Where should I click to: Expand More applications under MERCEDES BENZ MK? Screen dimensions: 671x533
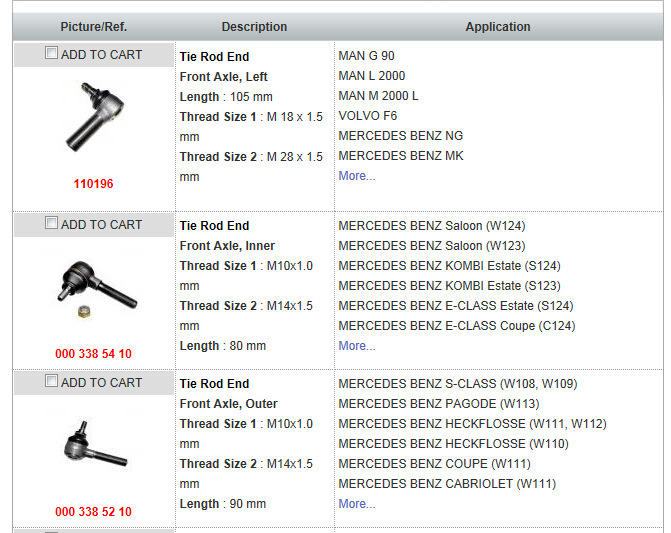tap(356, 176)
